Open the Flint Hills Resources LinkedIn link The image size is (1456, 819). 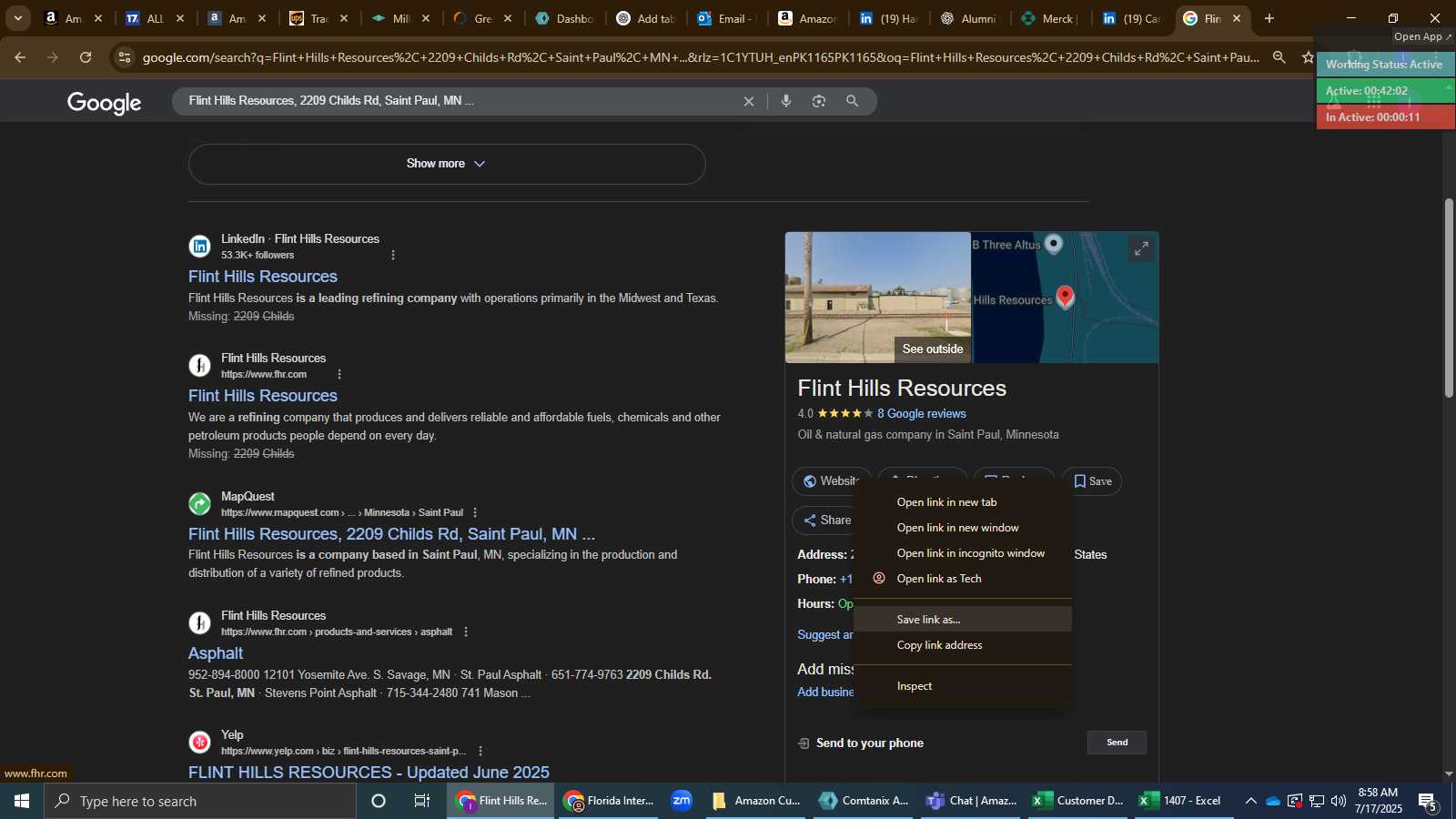[x=263, y=277]
